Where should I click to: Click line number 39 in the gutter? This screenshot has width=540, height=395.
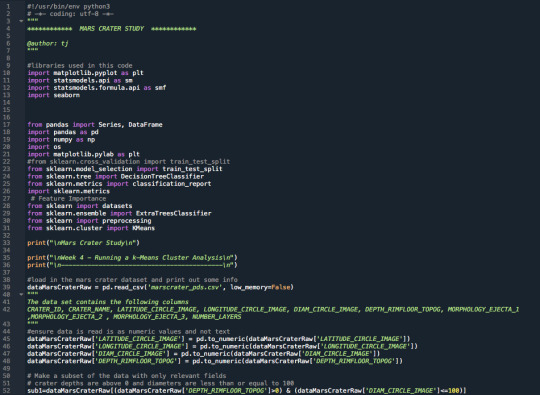click(x=7, y=287)
